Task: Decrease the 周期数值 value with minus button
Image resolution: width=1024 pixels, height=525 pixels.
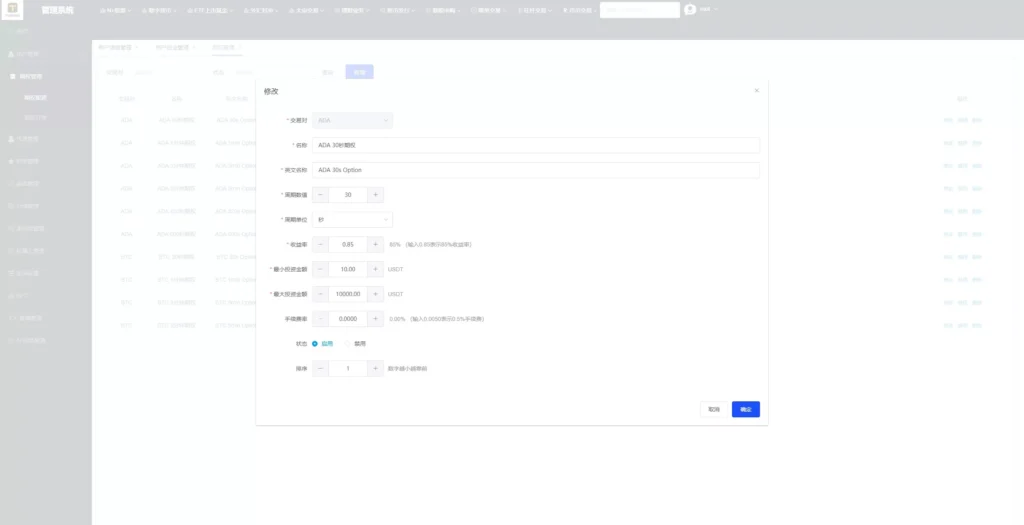Action: (x=321, y=195)
